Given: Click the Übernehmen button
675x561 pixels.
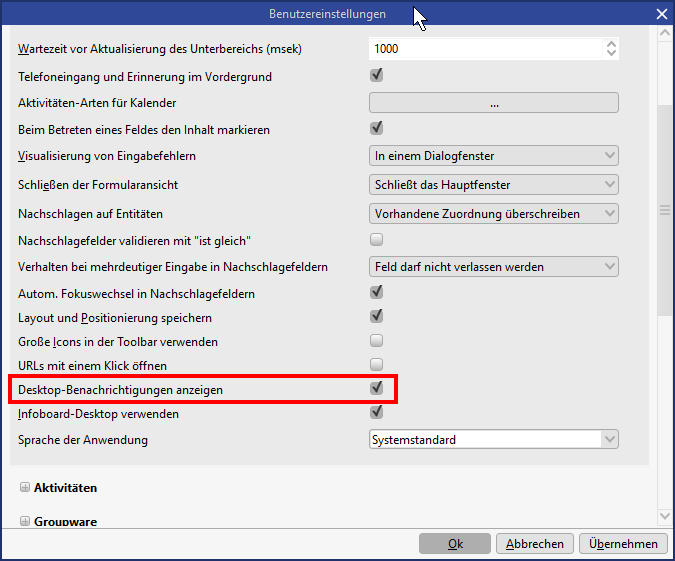Looking at the screenshot, I should pos(623,544).
